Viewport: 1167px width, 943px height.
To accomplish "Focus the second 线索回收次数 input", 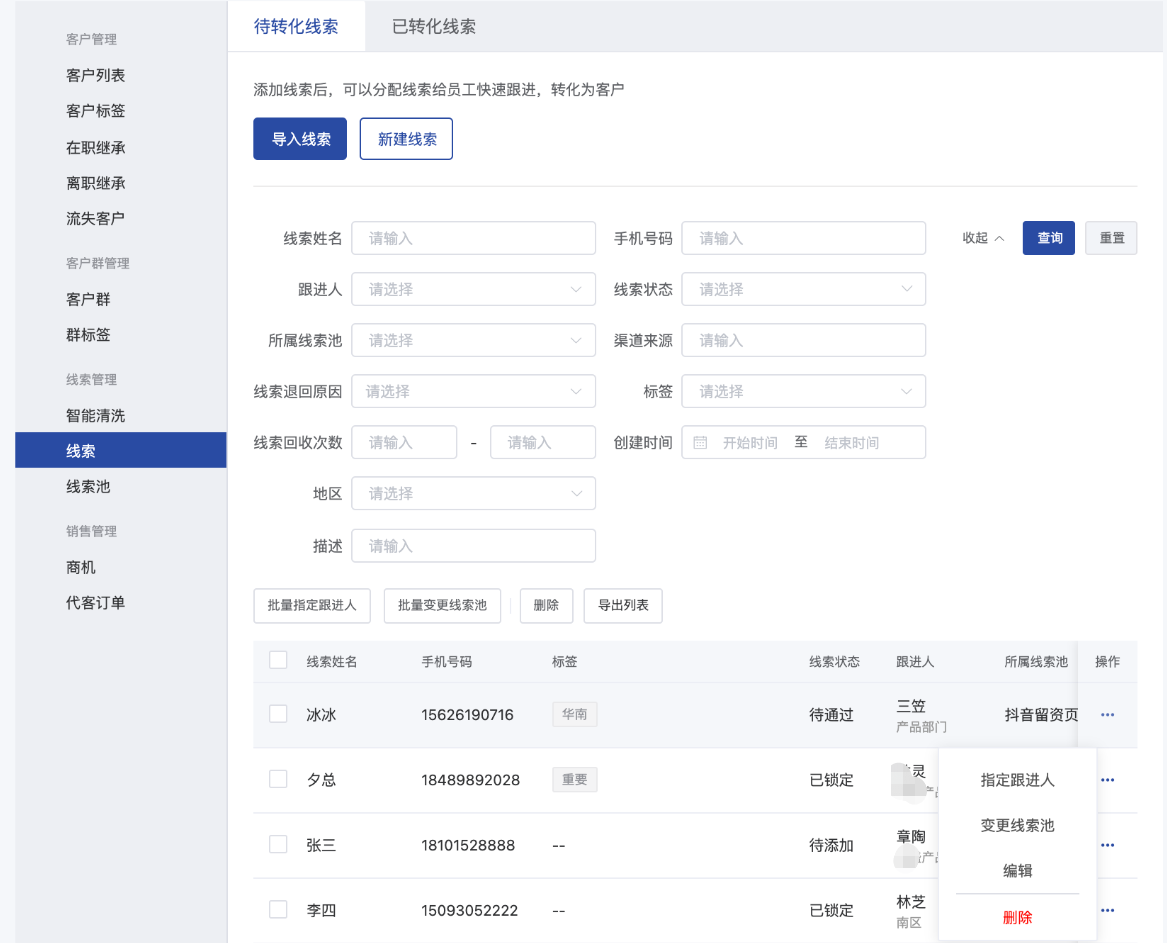I will (x=543, y=443).
